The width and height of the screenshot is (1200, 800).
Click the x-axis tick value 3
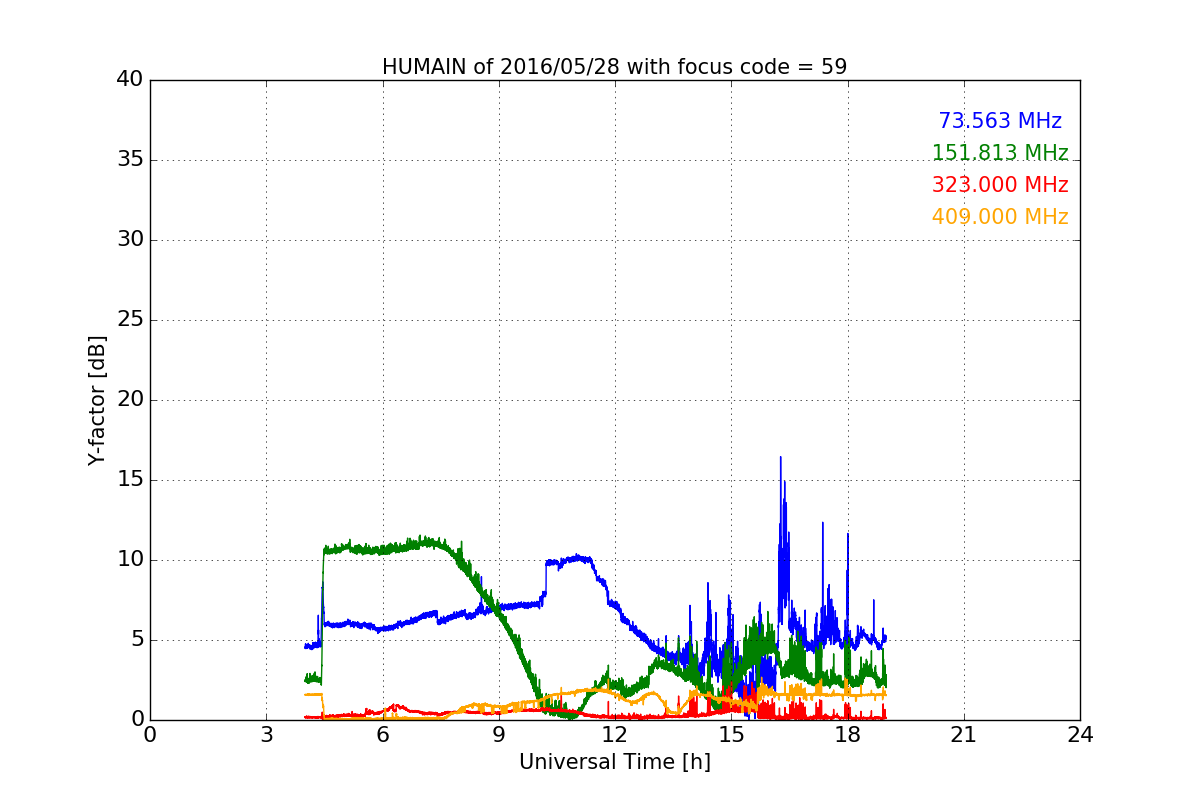(x=266, y=734)
